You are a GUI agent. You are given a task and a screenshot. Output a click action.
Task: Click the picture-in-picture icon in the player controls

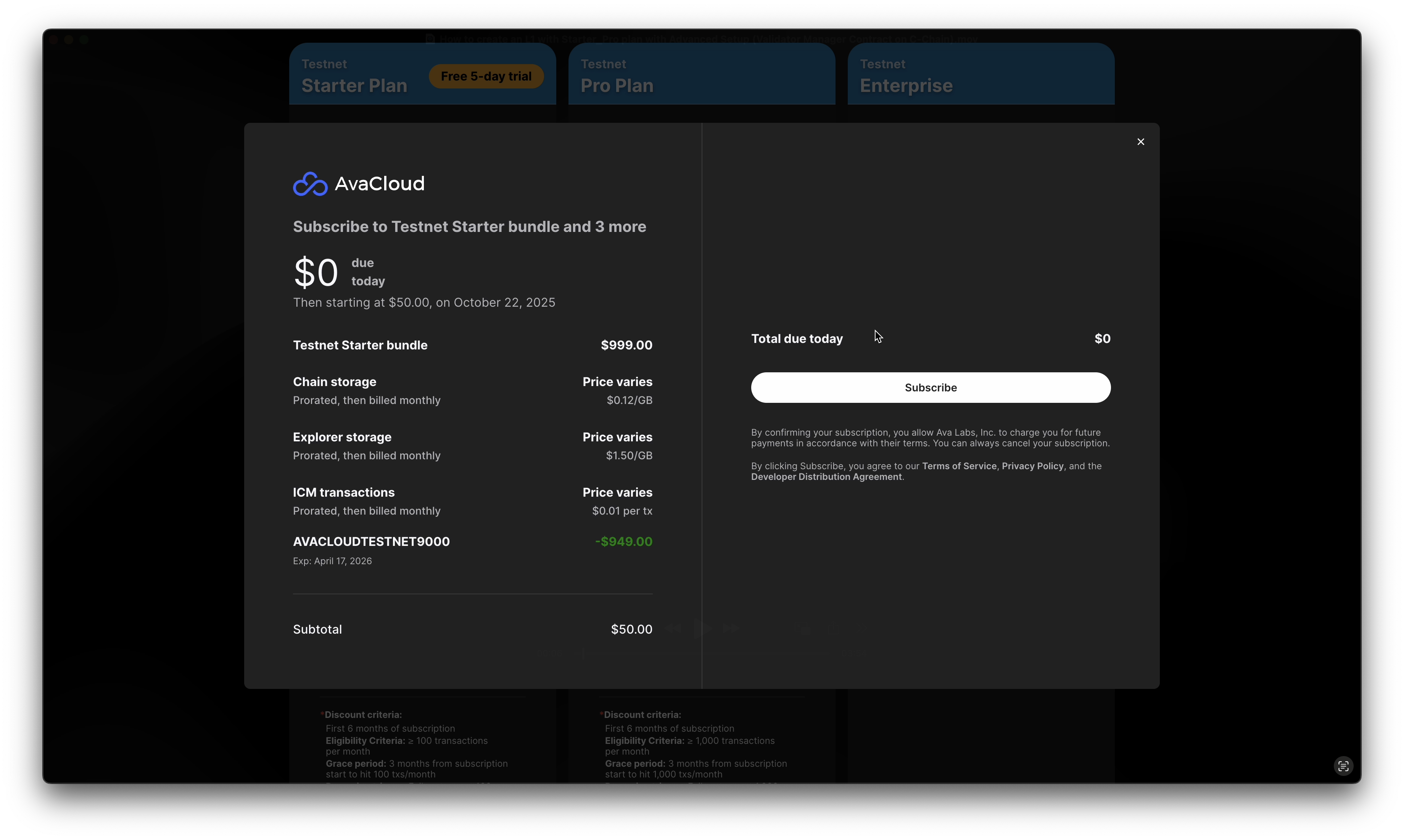click(x=803, y=628)
